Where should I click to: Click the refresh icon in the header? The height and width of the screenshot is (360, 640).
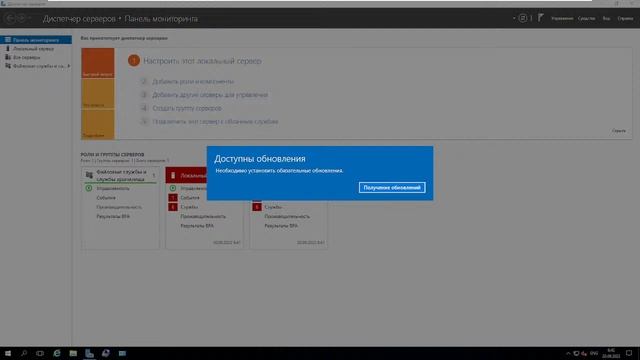pos(522,18)
